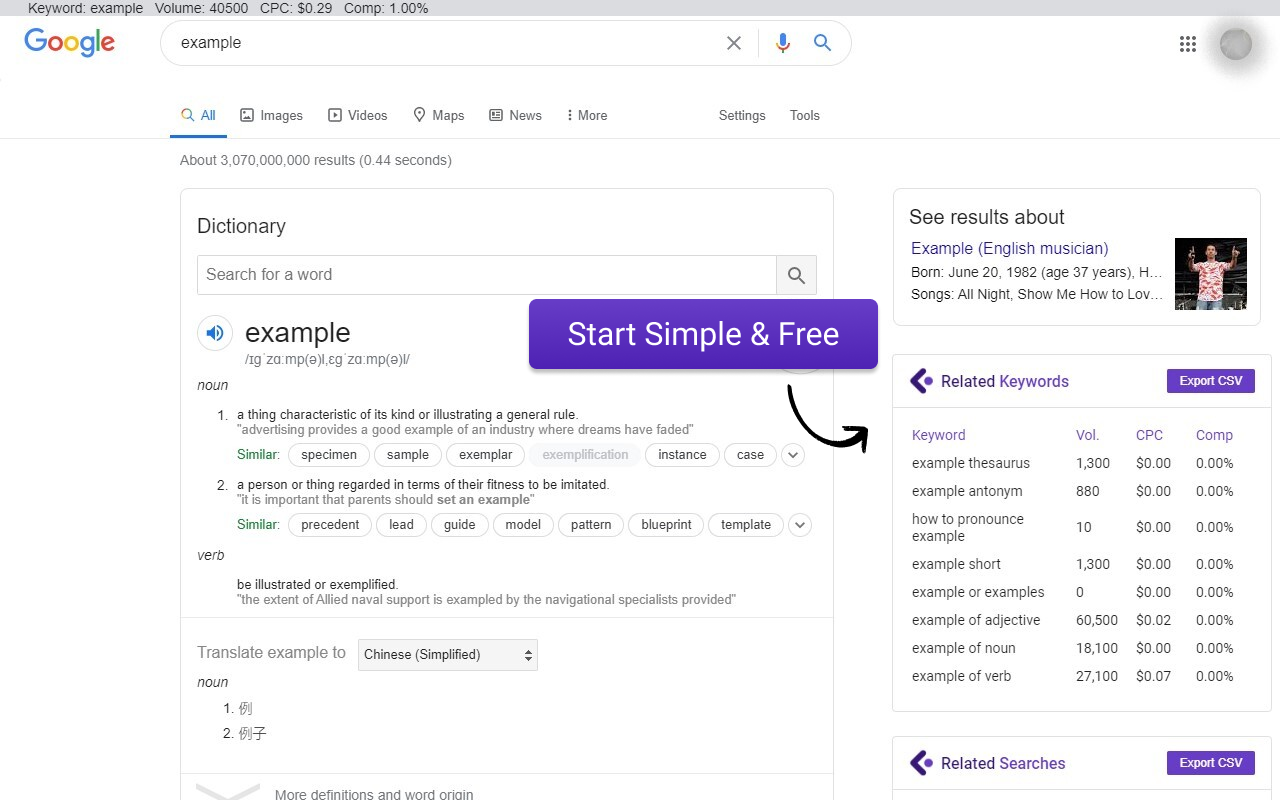Open the Chinese (Simplified) language dropdown

click(x=448, y=655)
